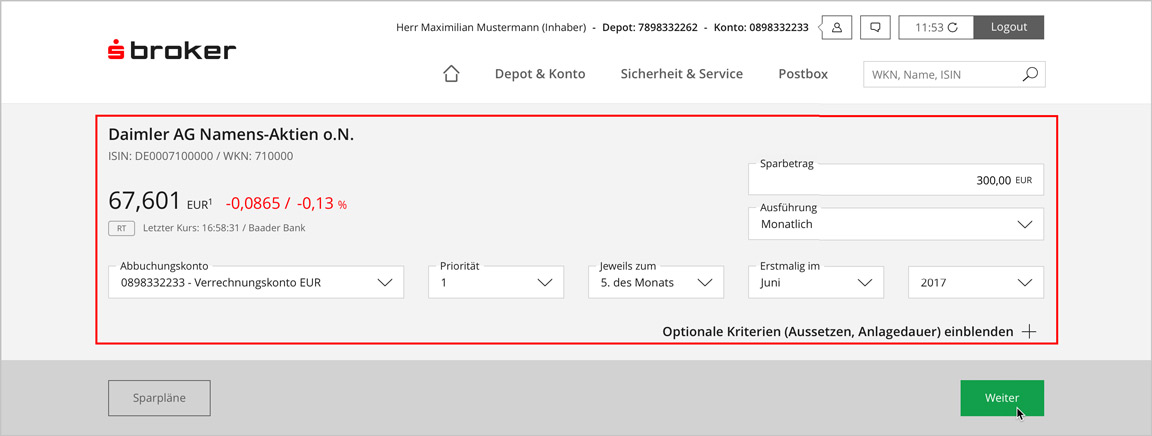1152x436 pixels.
Task: Click Letzter Kurs: 16:58:31 / Baader Bank
Action: 224,228
